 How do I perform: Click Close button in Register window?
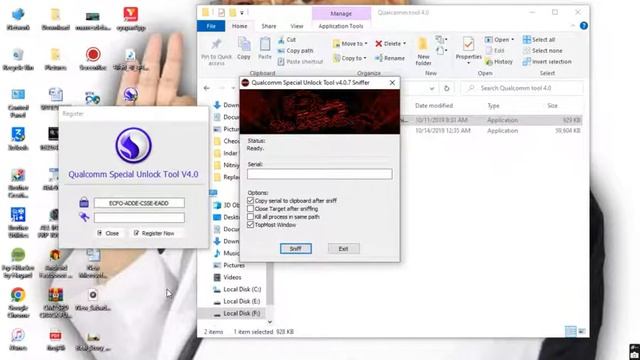click(108, 233)
